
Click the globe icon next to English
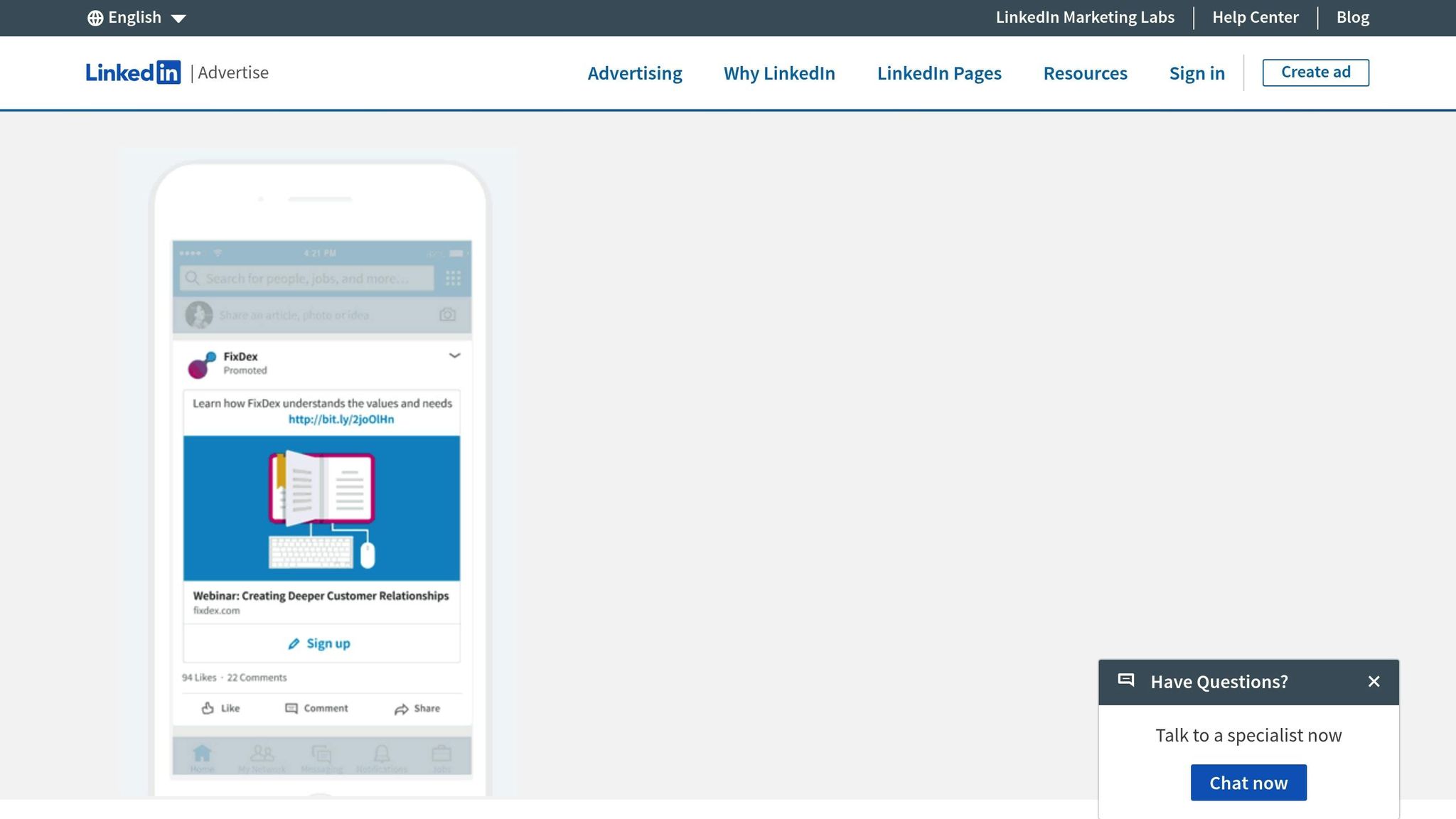95,17
